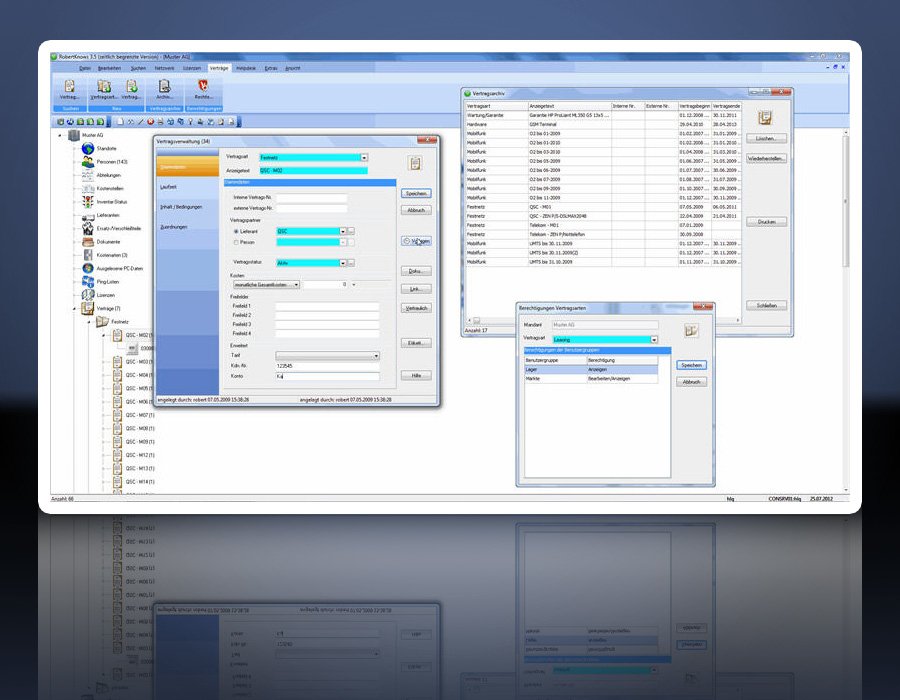This screenshot has height=700, width=900.
Task: Open the Vertragsstatus dropdown showing Aktiv
Action: 343,263
